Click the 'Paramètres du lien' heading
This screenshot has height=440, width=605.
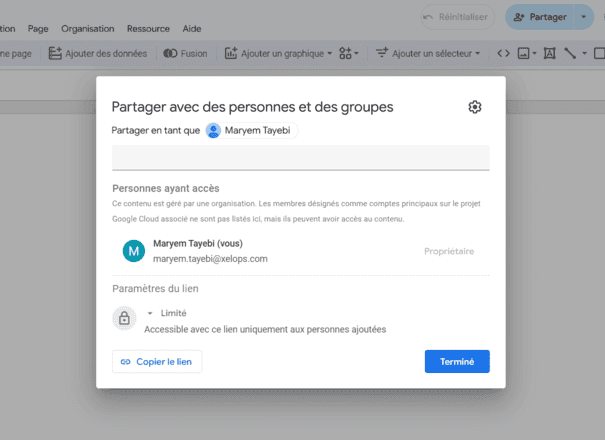[x=155, y=289]
